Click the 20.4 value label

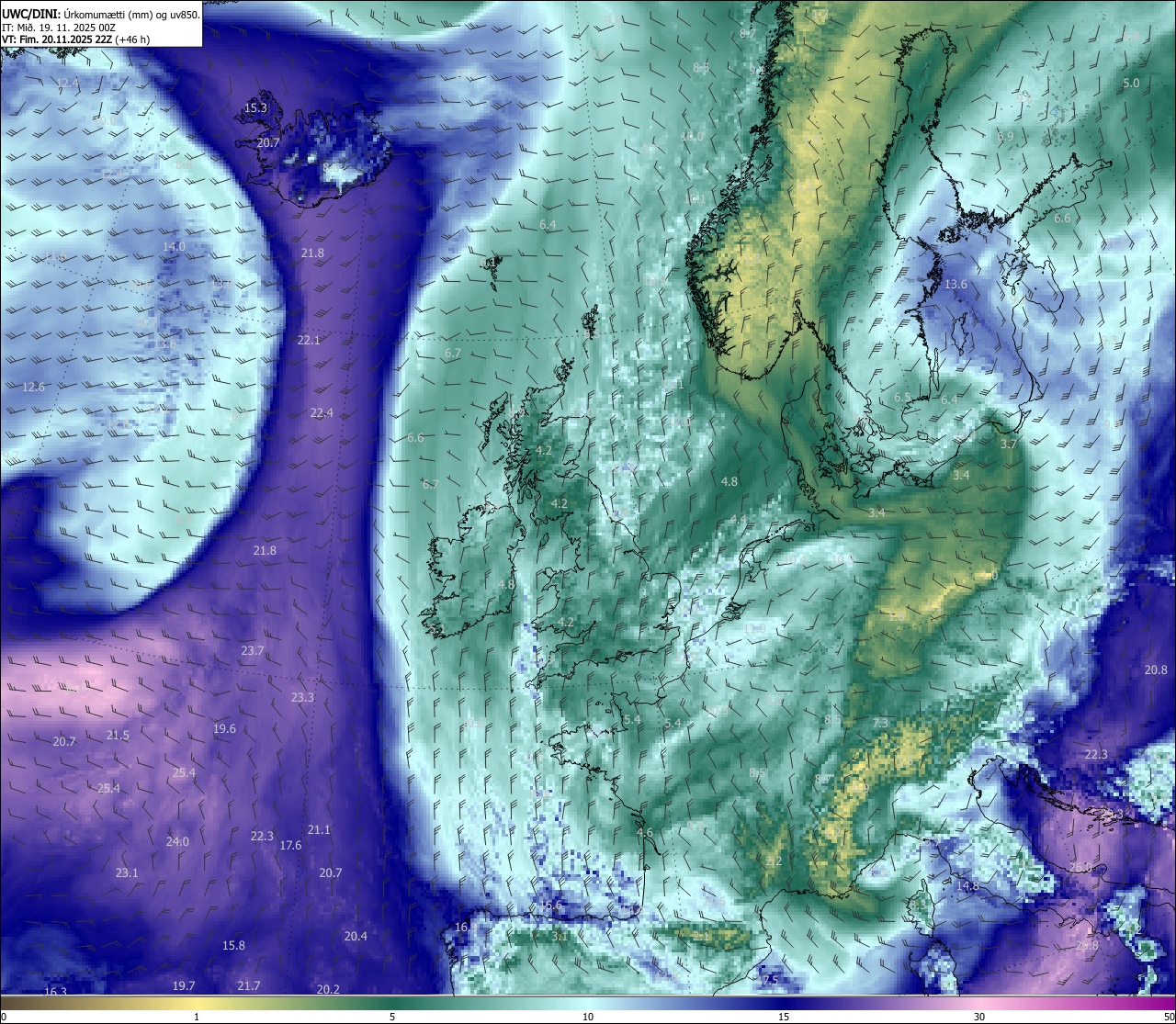tap(356, 936)
